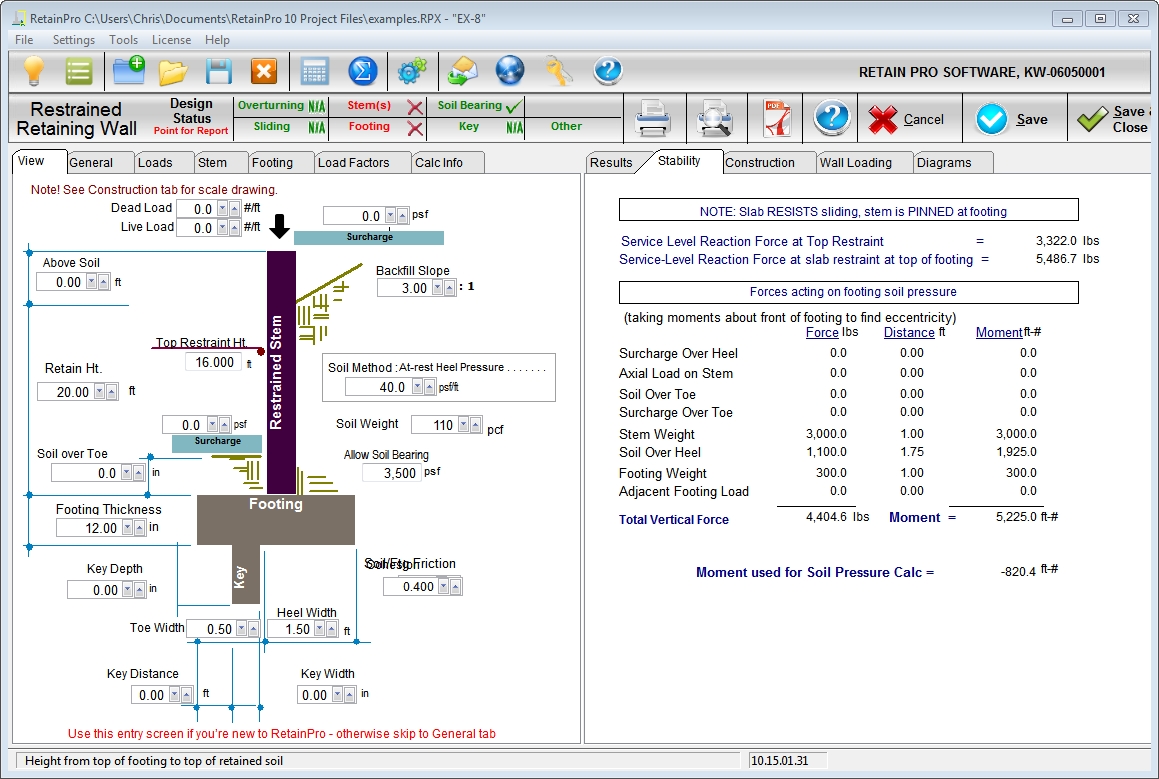Click the gold keys license icon

point(559,71)
